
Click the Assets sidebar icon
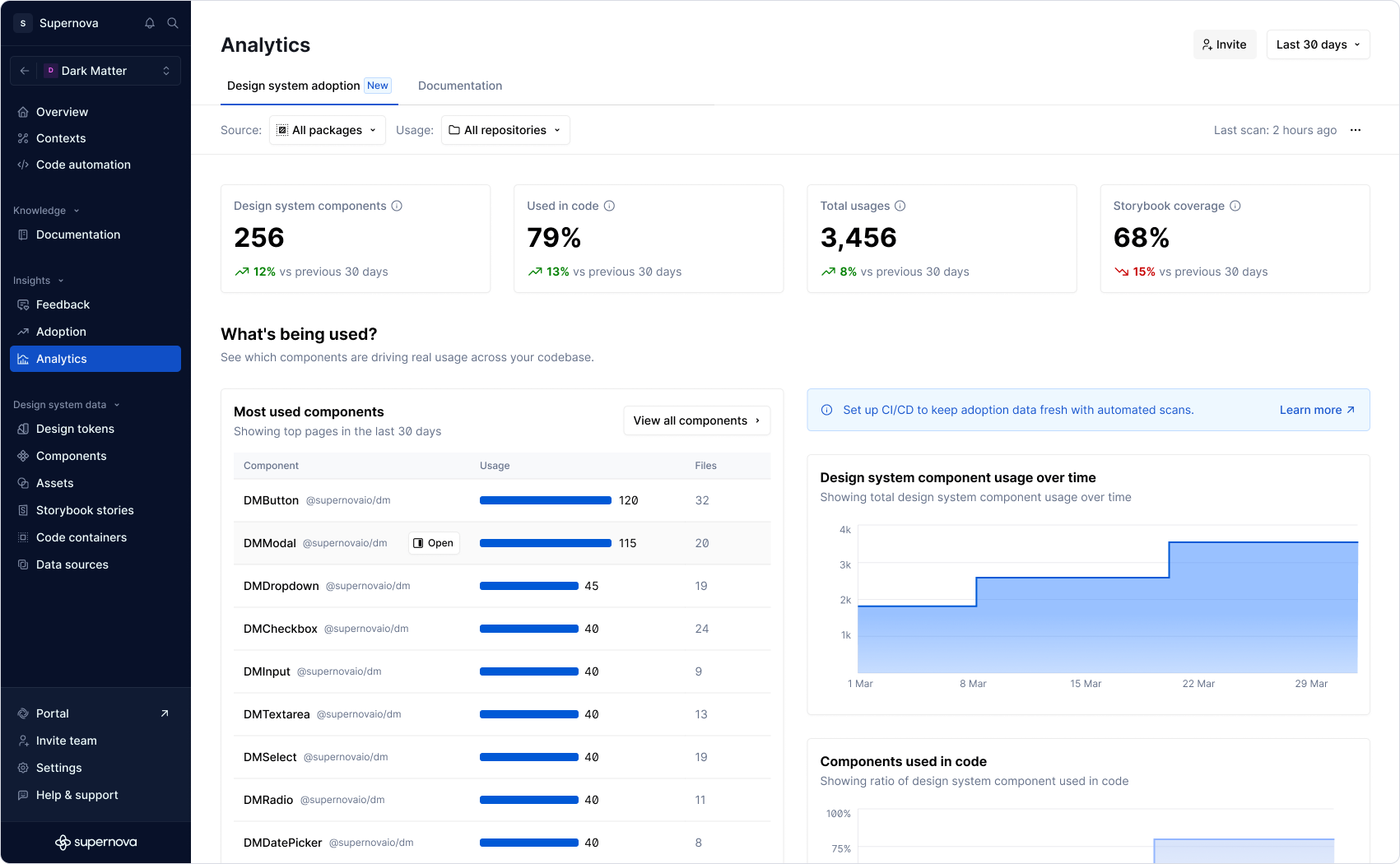point(23,483)
